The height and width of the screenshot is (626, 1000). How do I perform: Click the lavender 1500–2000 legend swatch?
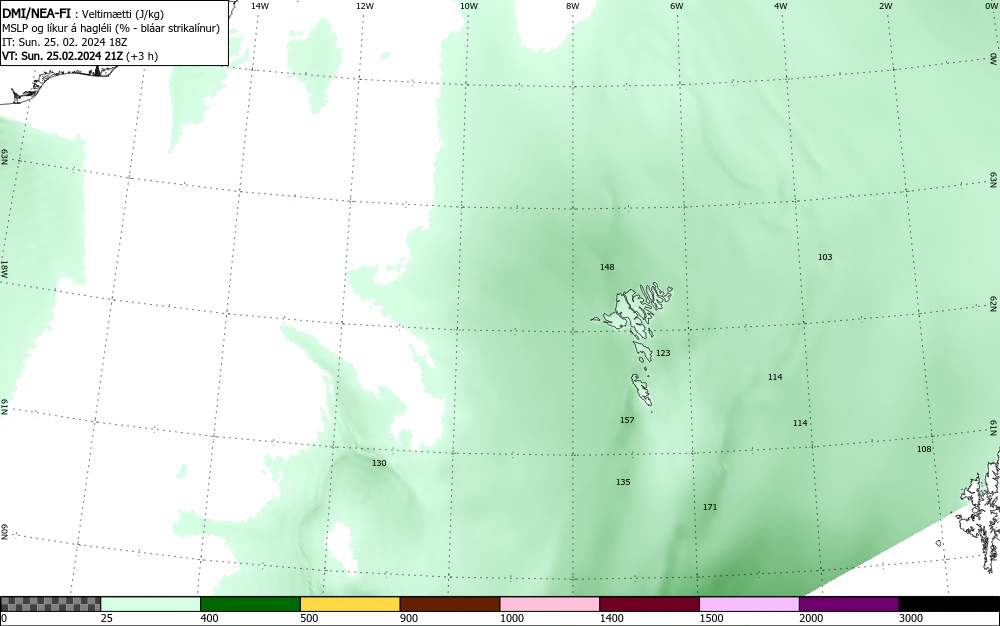point(749,604)
